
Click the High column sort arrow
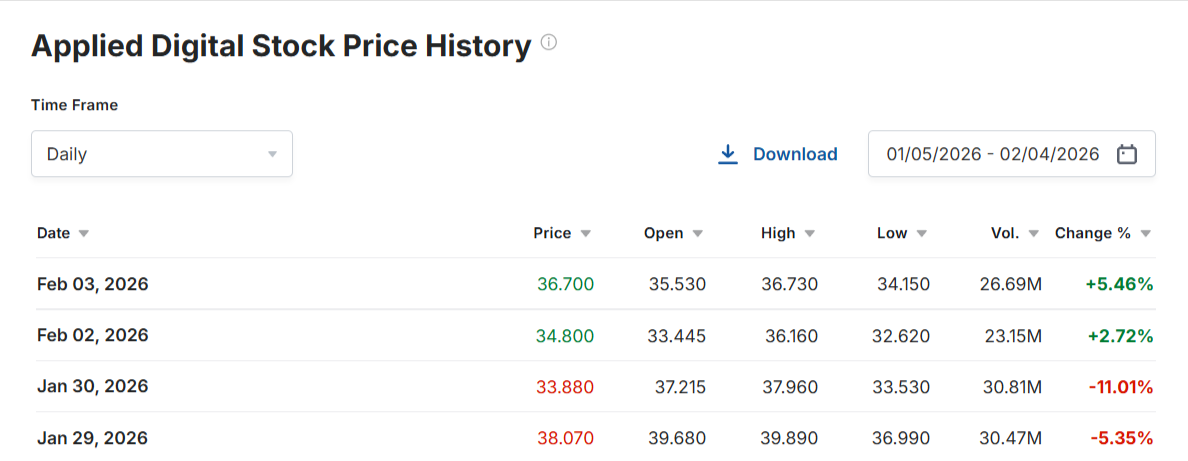pos(810,234)
